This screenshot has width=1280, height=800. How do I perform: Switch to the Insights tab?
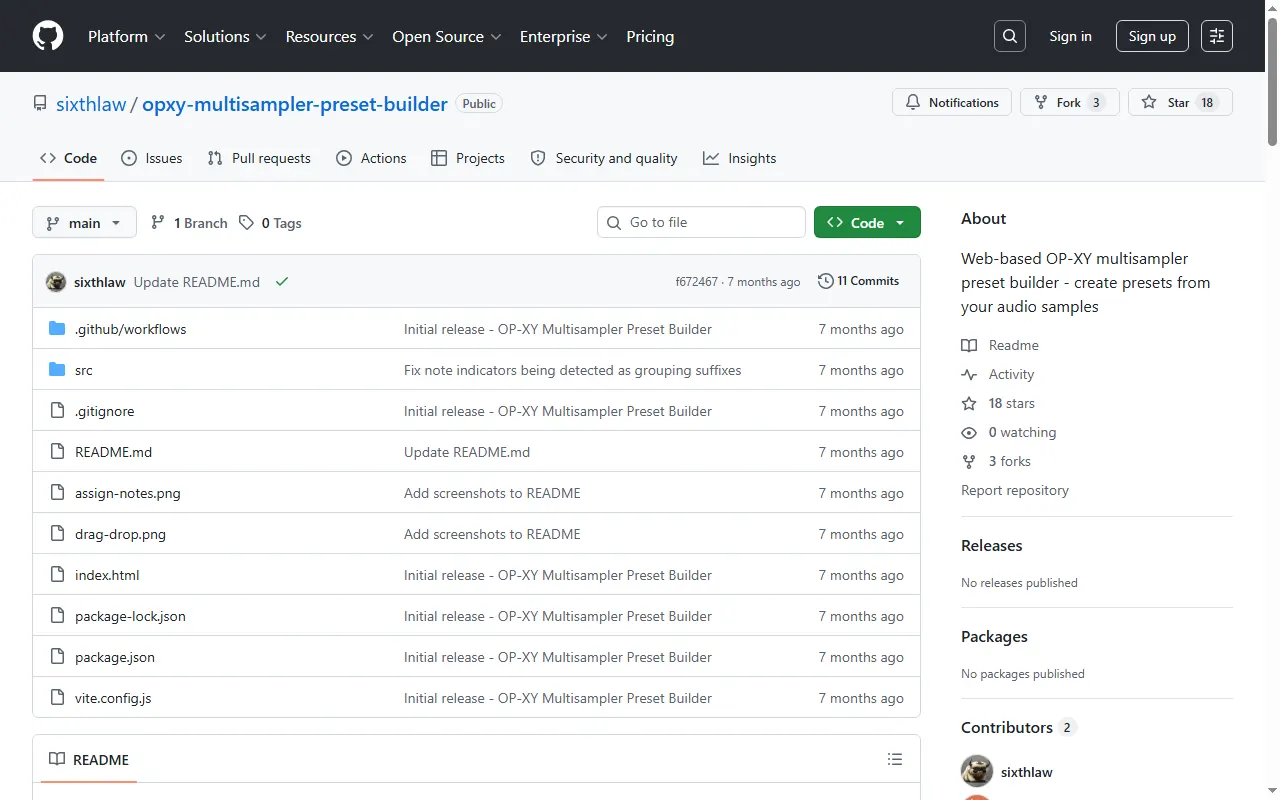740,158
